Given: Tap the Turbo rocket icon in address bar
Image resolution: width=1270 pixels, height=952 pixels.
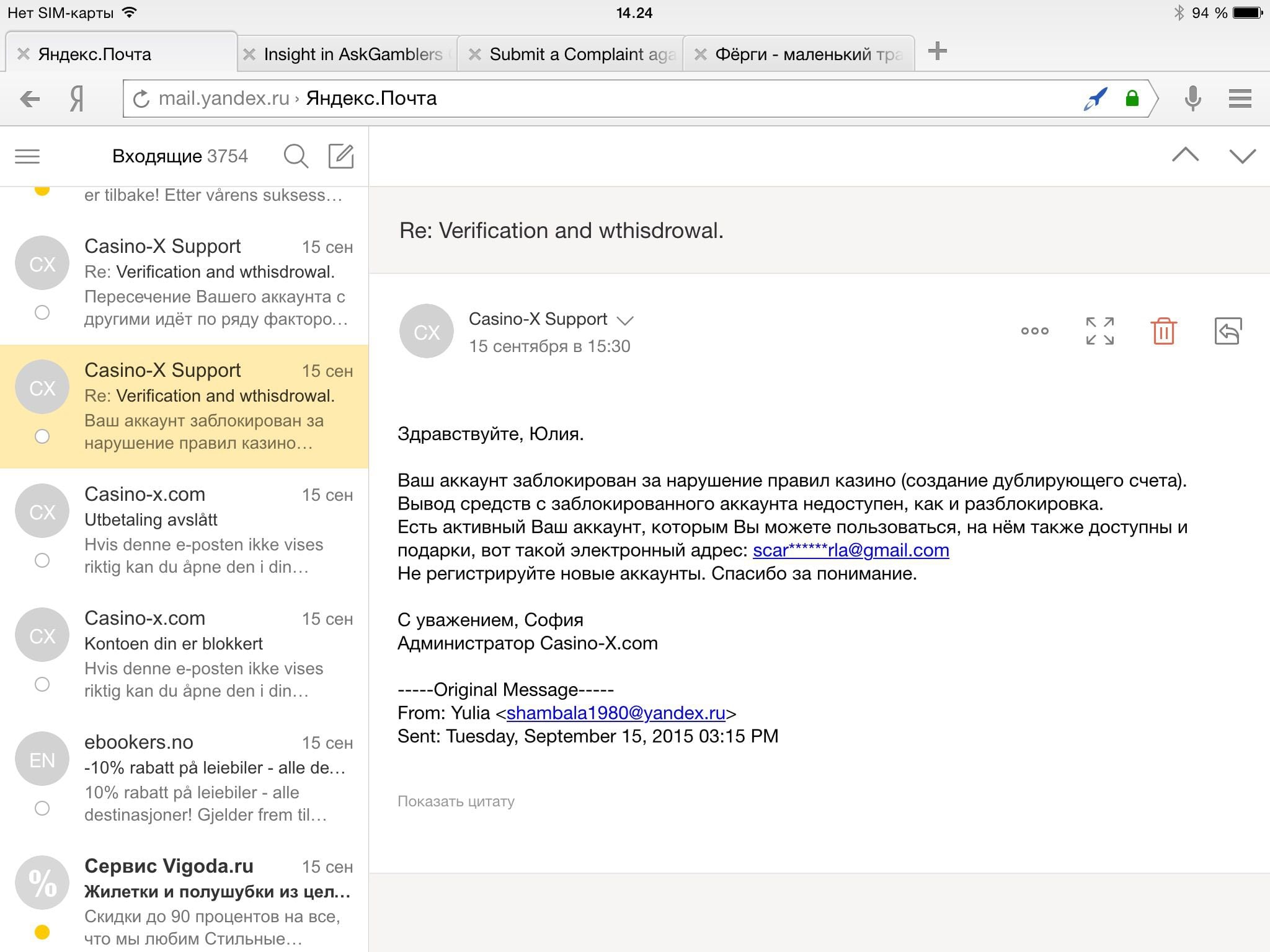Looking at the screenshot, I should [1095, 99].
